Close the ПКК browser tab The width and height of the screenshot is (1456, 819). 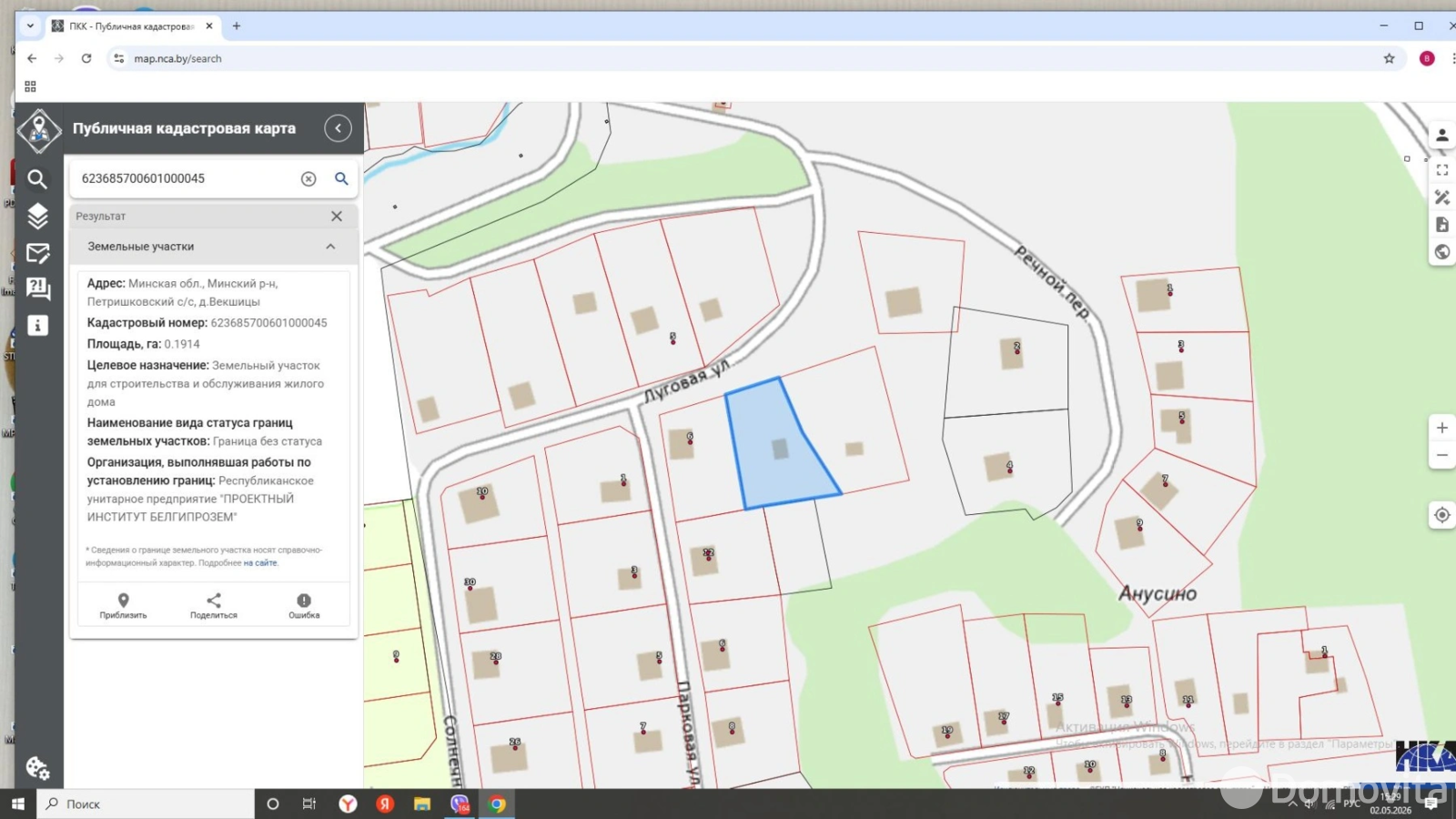click(209, 26)
